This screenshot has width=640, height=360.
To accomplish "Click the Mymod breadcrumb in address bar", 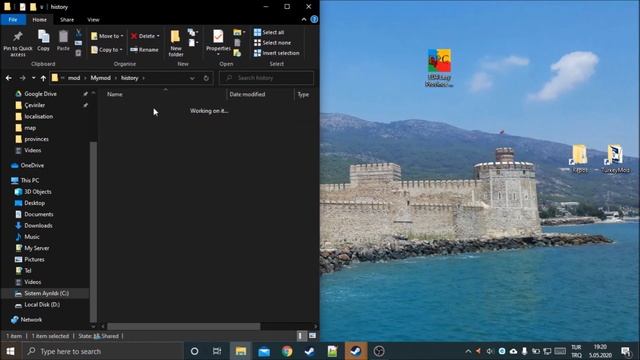I will (100, 78).
